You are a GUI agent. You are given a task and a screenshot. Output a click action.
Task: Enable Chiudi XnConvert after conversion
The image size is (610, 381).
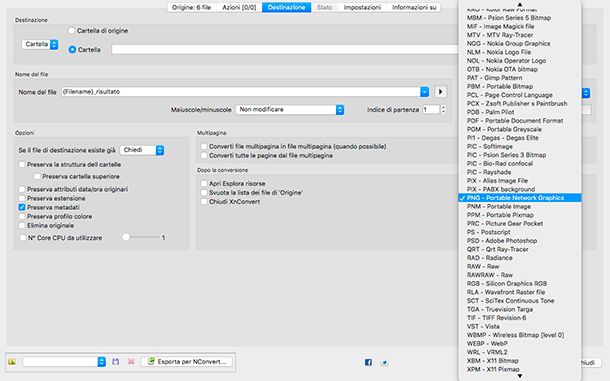pyautogui.click(x=204, y=201)
